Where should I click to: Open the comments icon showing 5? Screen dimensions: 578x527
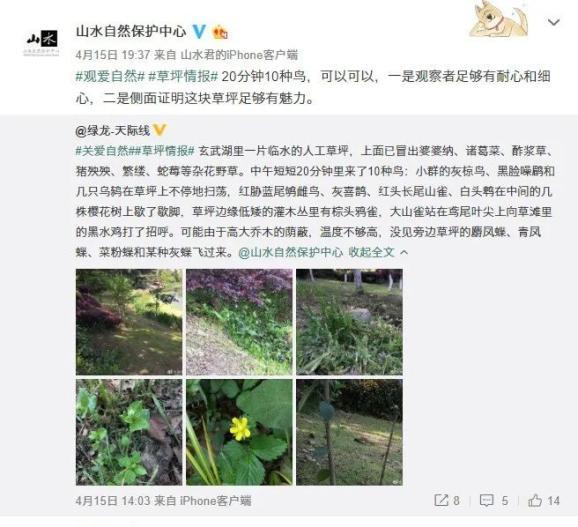click(x=494, y=500)
